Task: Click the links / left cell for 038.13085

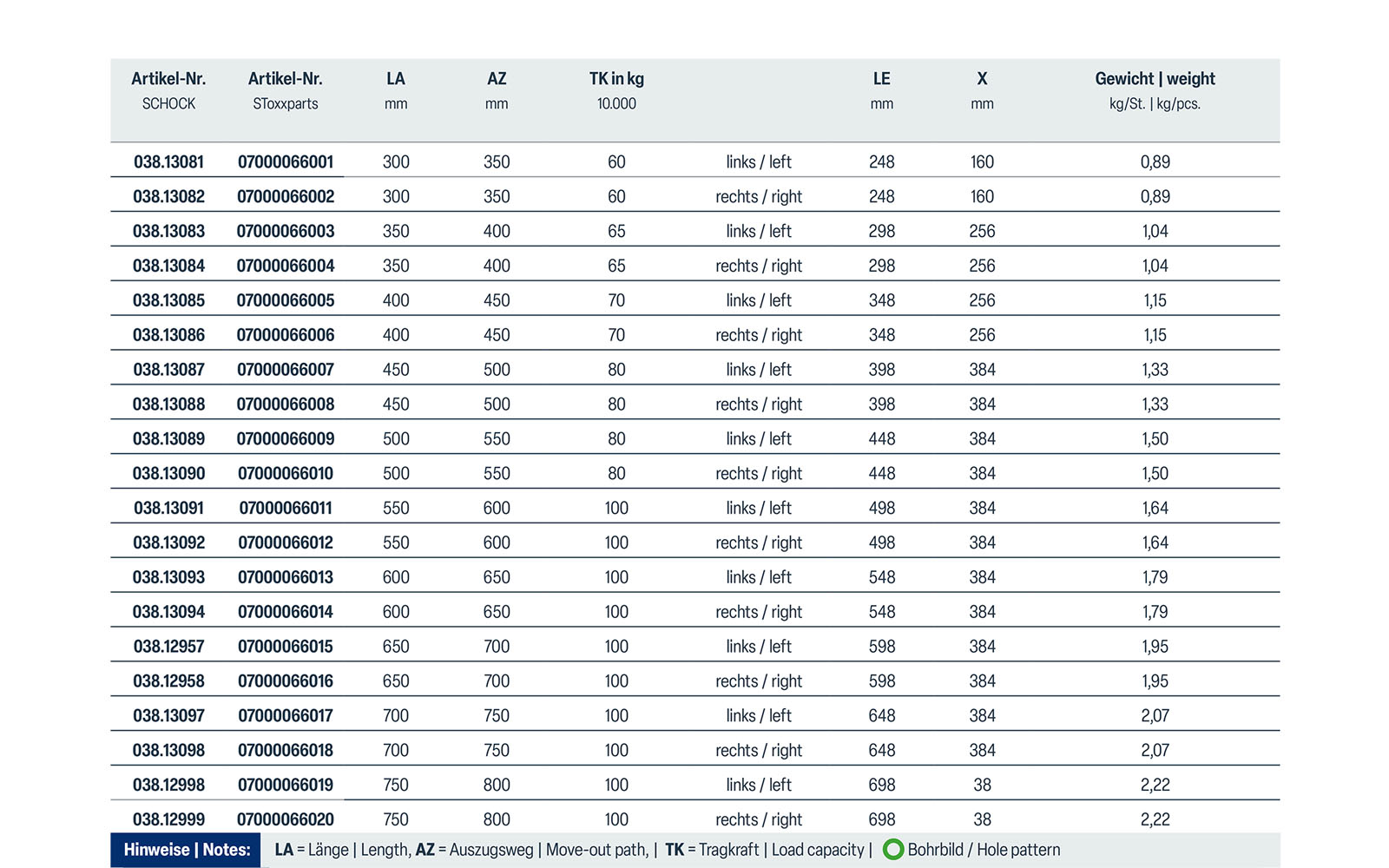Action: pyautogui.click(x=758, y=300)
